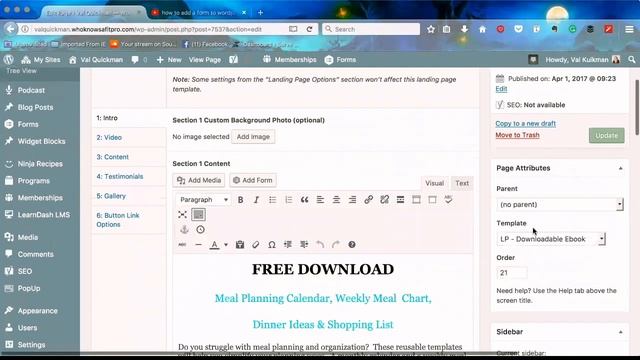640x360 pixels.
Task: Open the Paragraph format dropdown
Action: (203, 200)
